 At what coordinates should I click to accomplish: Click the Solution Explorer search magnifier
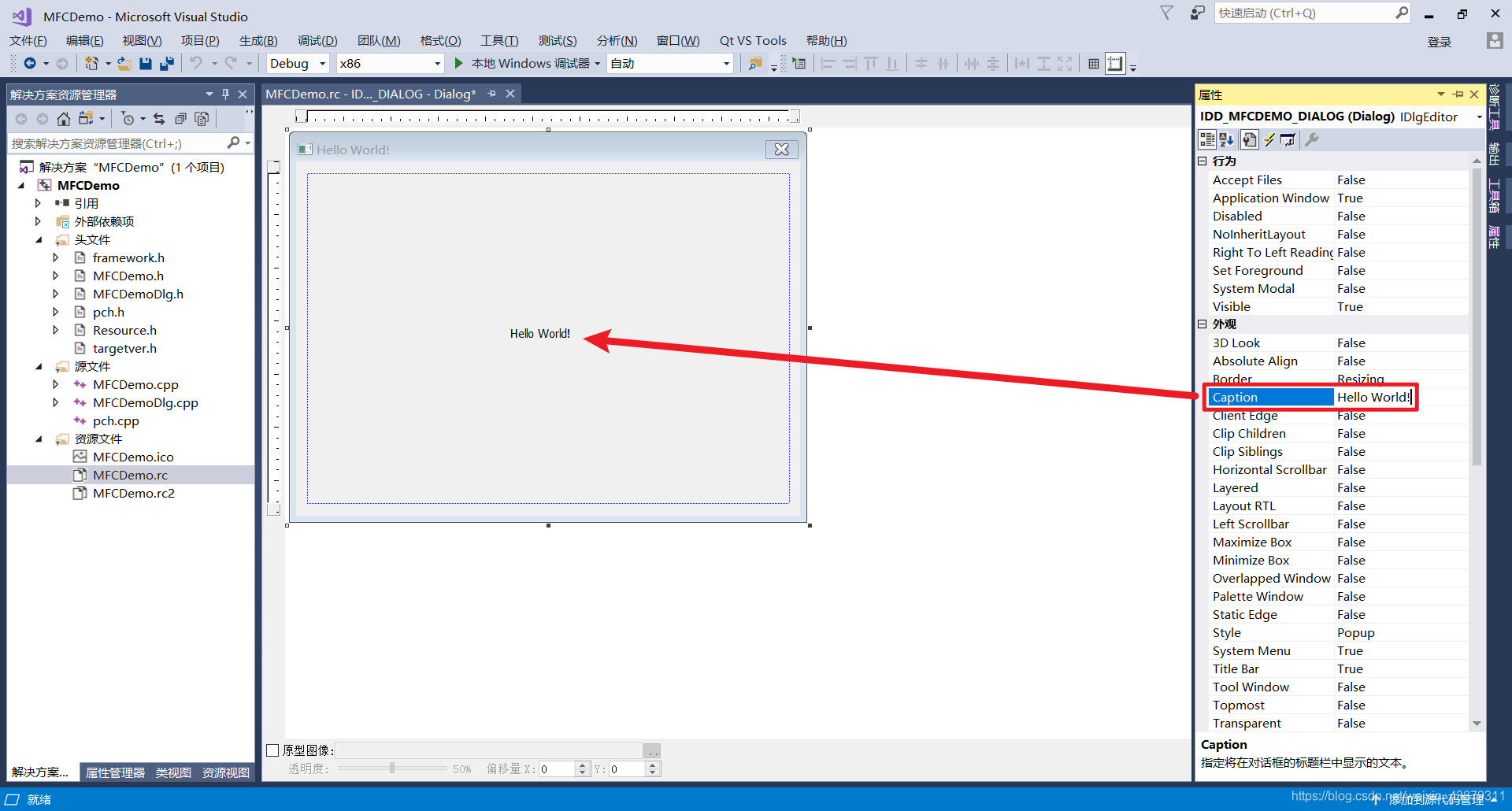tap(233, 143)
